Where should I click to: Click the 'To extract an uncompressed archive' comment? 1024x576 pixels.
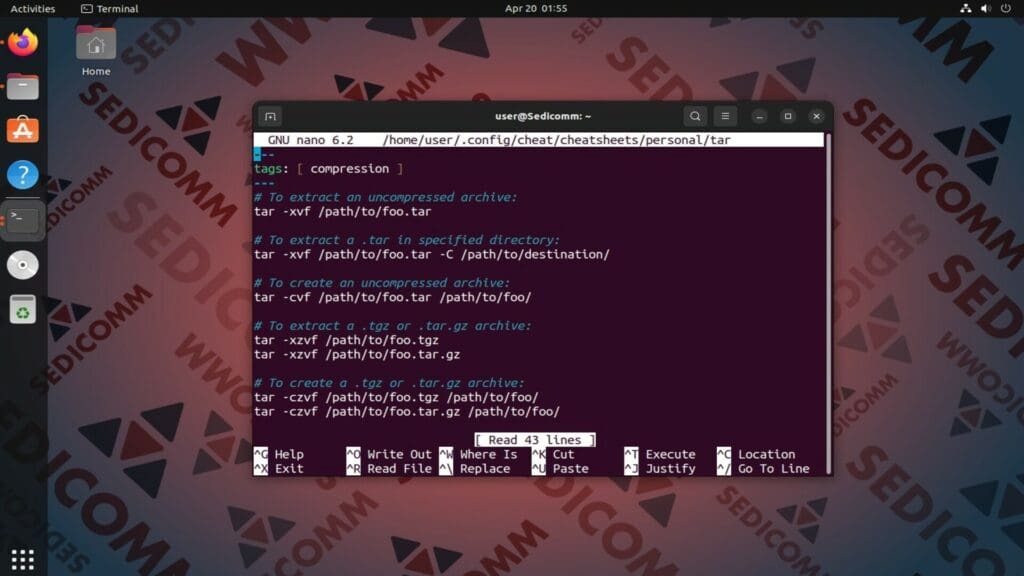385,197
